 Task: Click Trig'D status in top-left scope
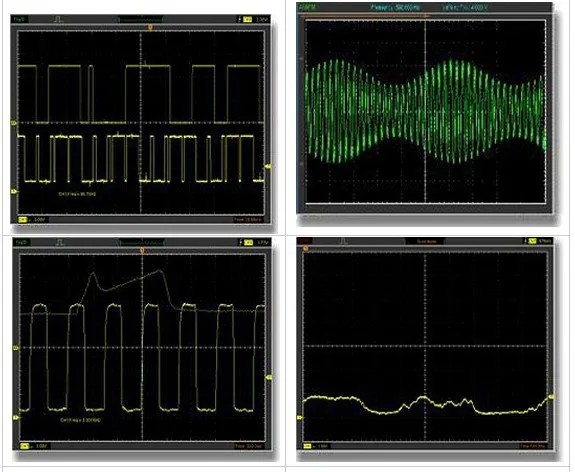(19, 19)
